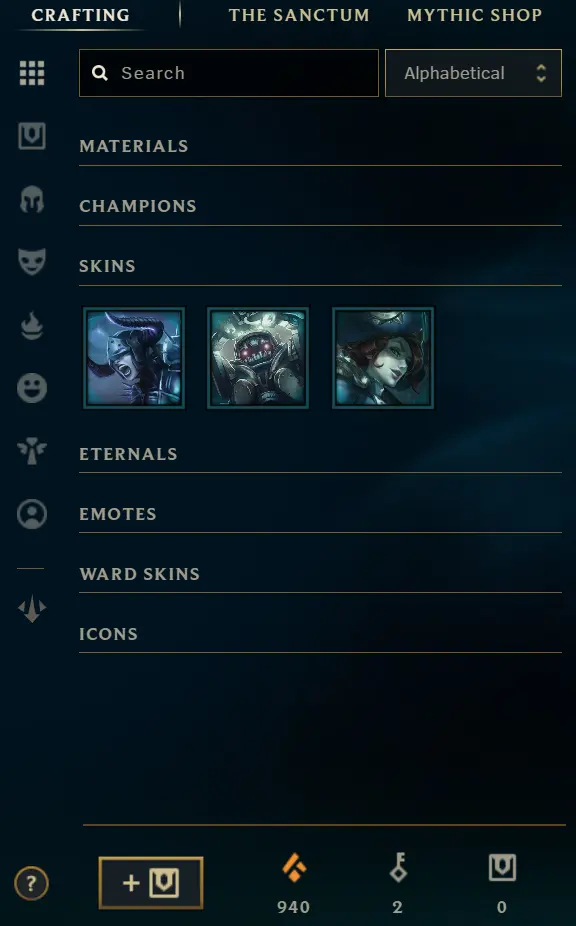The width and height of the screenshot is (576, 926).
Task: Expand the Champions section
Action: (x=320, y=206)
